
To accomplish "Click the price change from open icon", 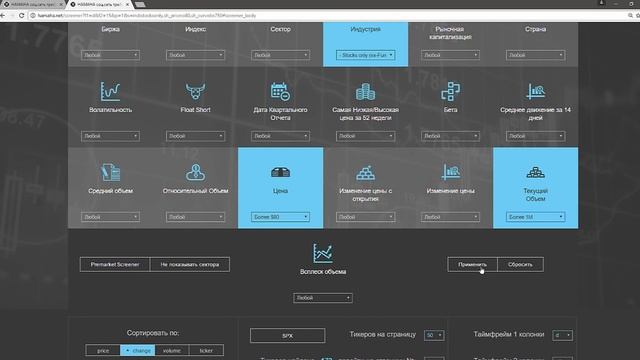I will click(365, 172).
